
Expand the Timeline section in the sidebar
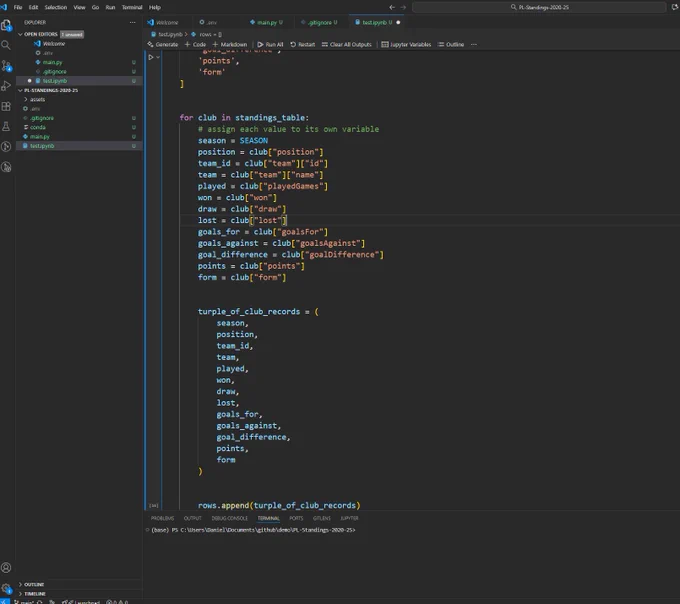[35, 594]
